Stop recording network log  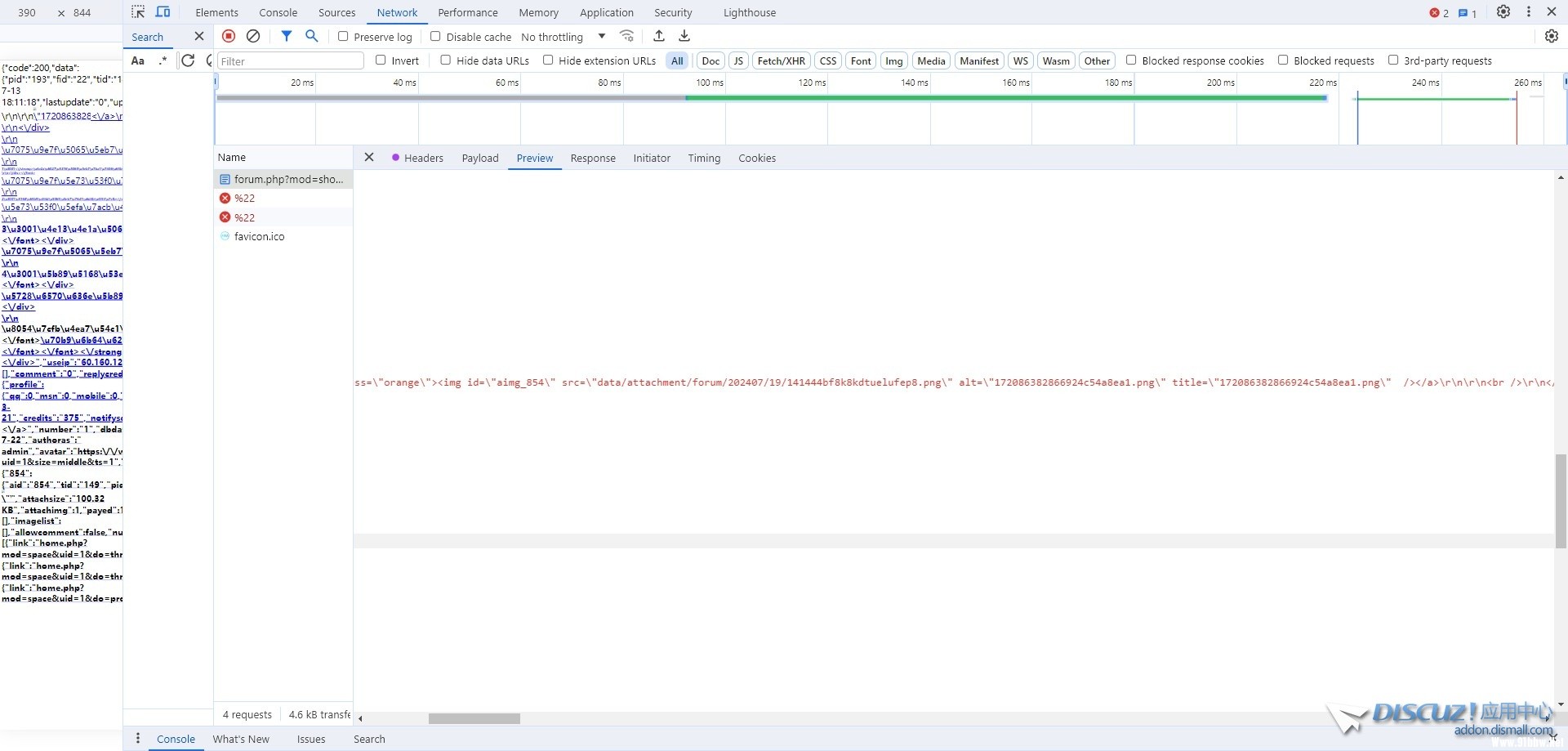point(229,36)
